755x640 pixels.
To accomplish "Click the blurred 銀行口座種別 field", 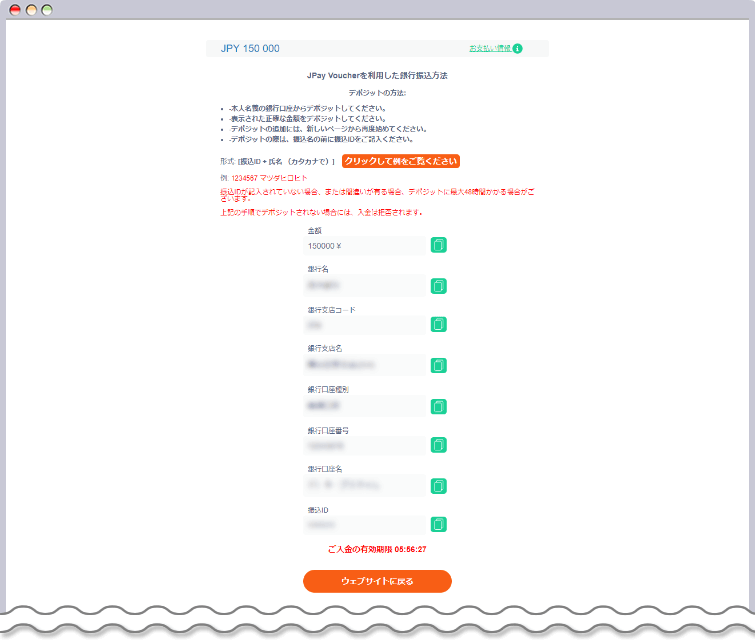I will click(x=365, y=406).
